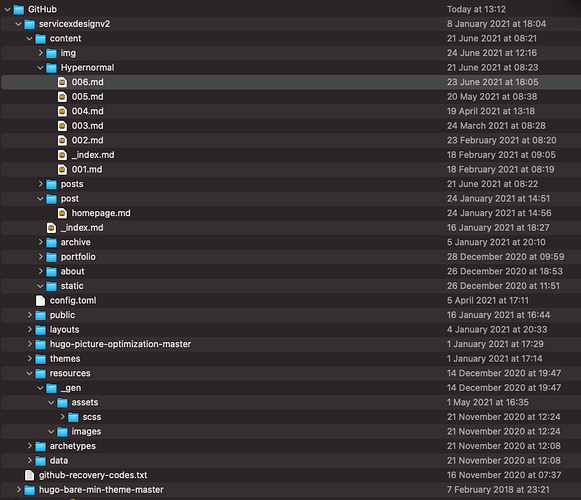Expand the posts folder chevron
581x500 pixels.
40,184
